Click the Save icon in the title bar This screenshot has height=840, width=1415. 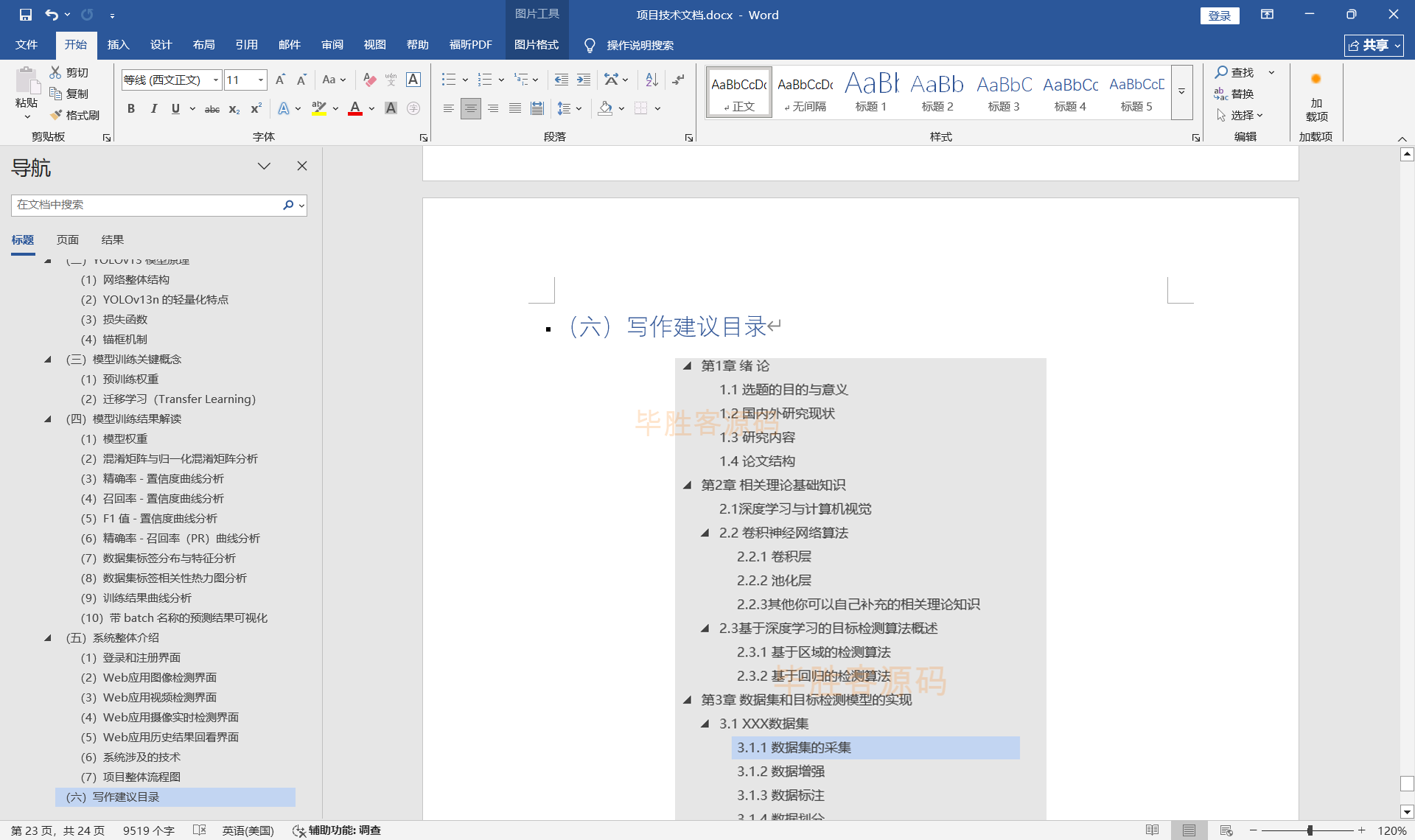click(x=26, y=15)
